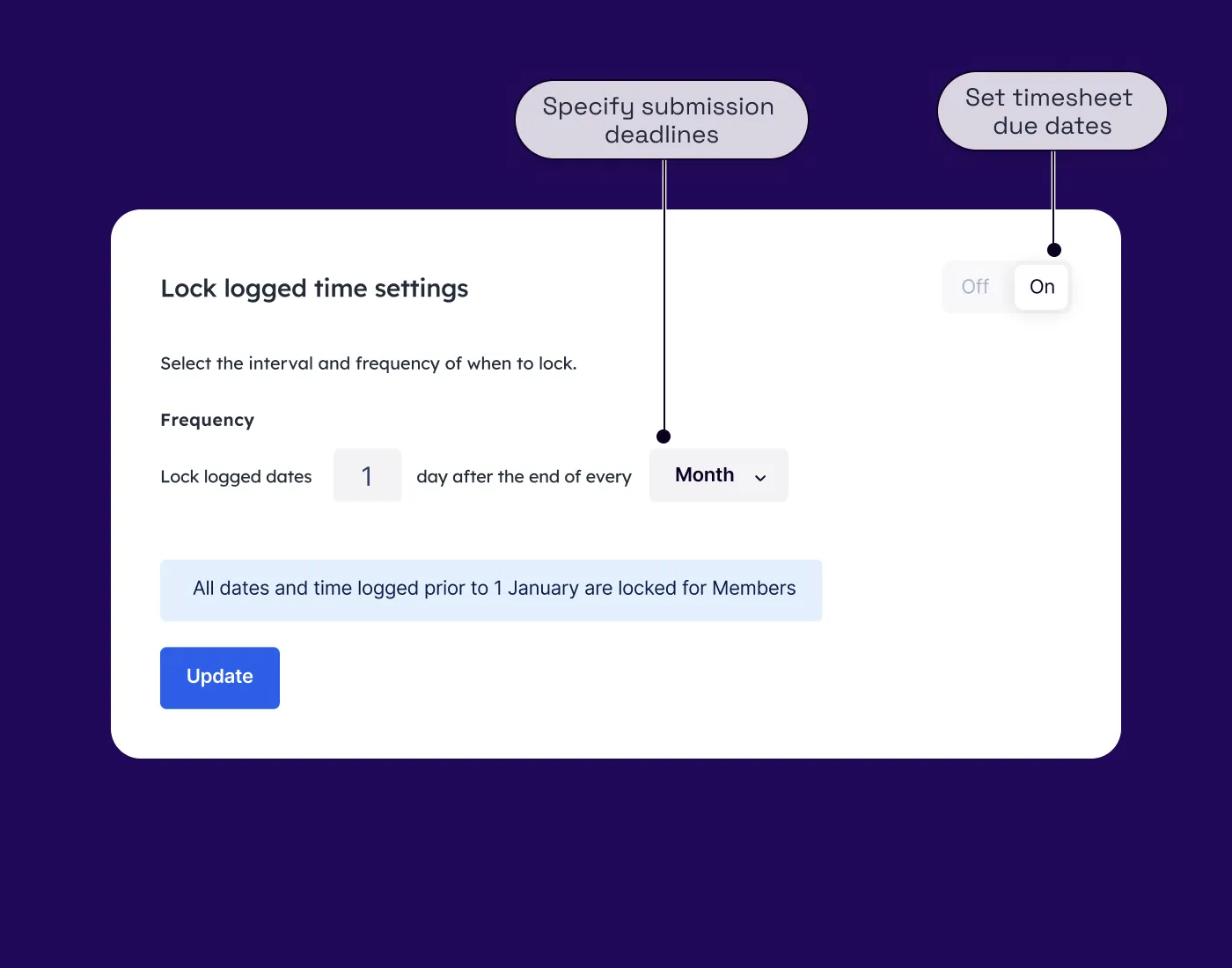Expand the Month frequency dropdown

(718, 475)
